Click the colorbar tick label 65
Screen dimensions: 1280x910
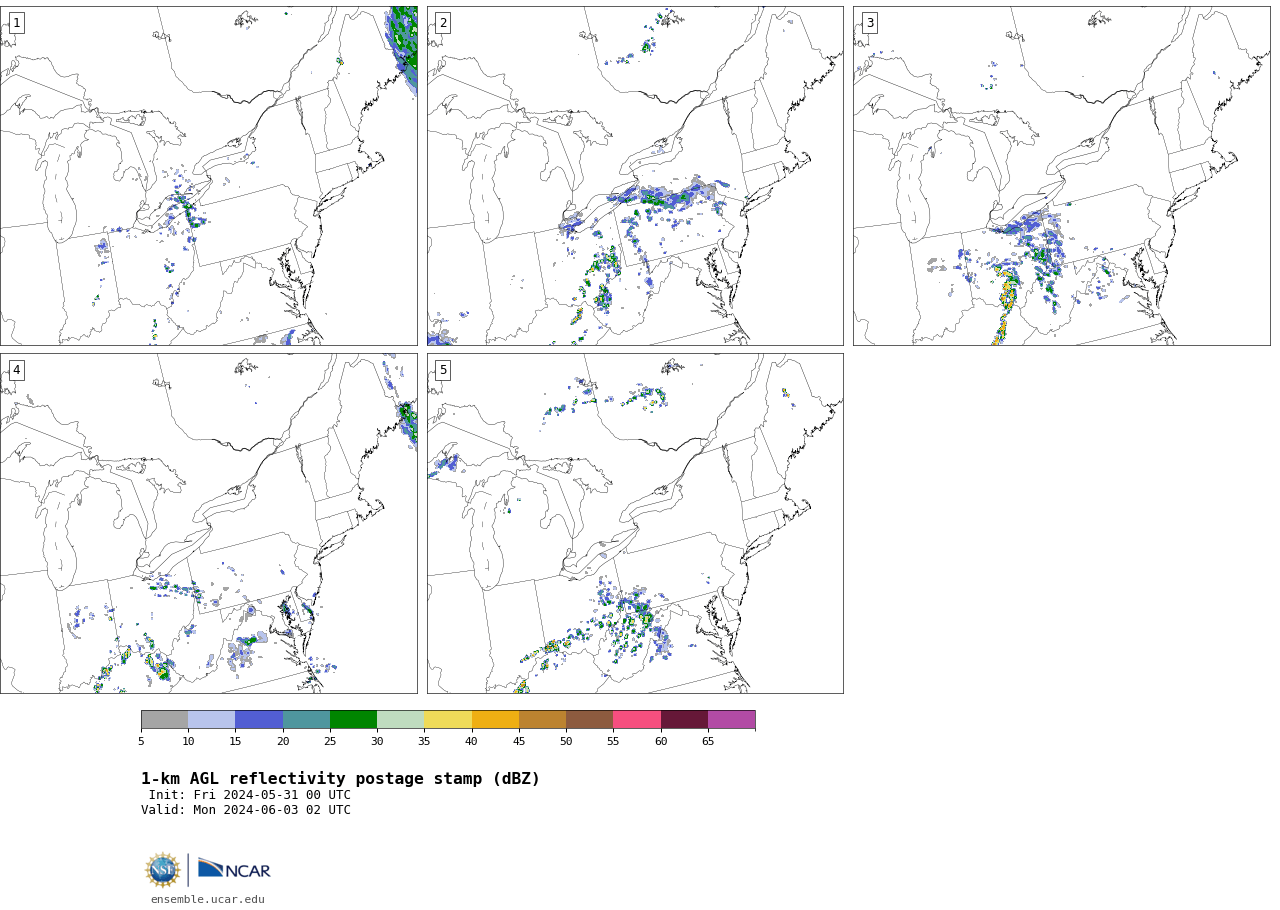708,741
